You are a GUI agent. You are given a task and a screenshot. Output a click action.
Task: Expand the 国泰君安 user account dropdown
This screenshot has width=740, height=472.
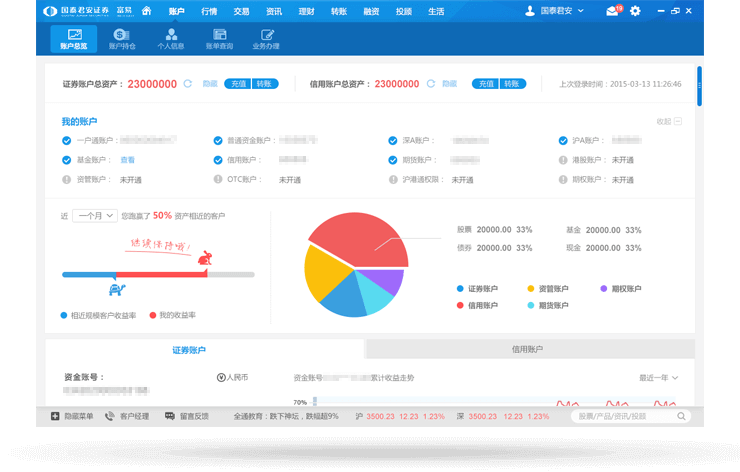point(581,10)
